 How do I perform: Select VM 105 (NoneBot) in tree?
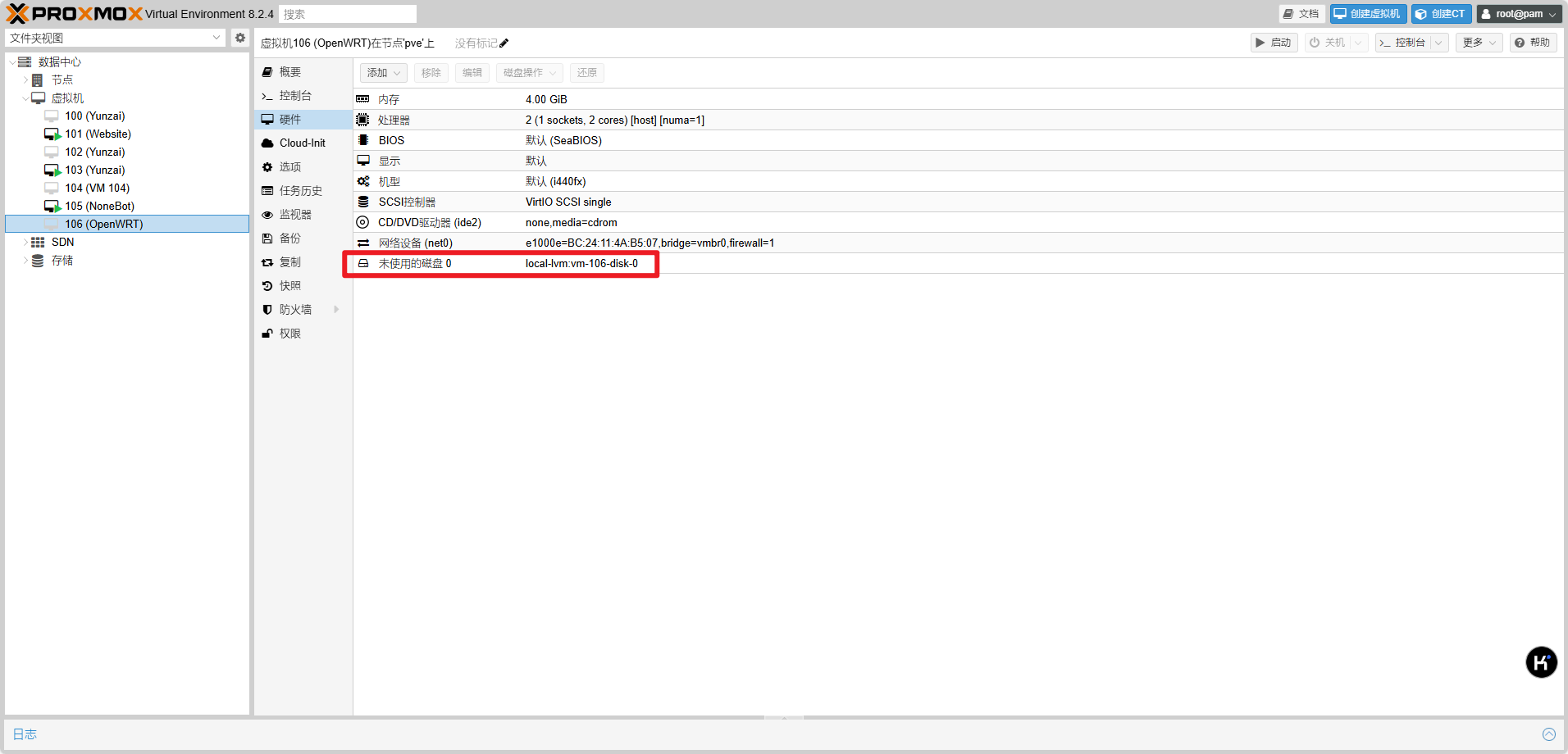click(99, 207)
